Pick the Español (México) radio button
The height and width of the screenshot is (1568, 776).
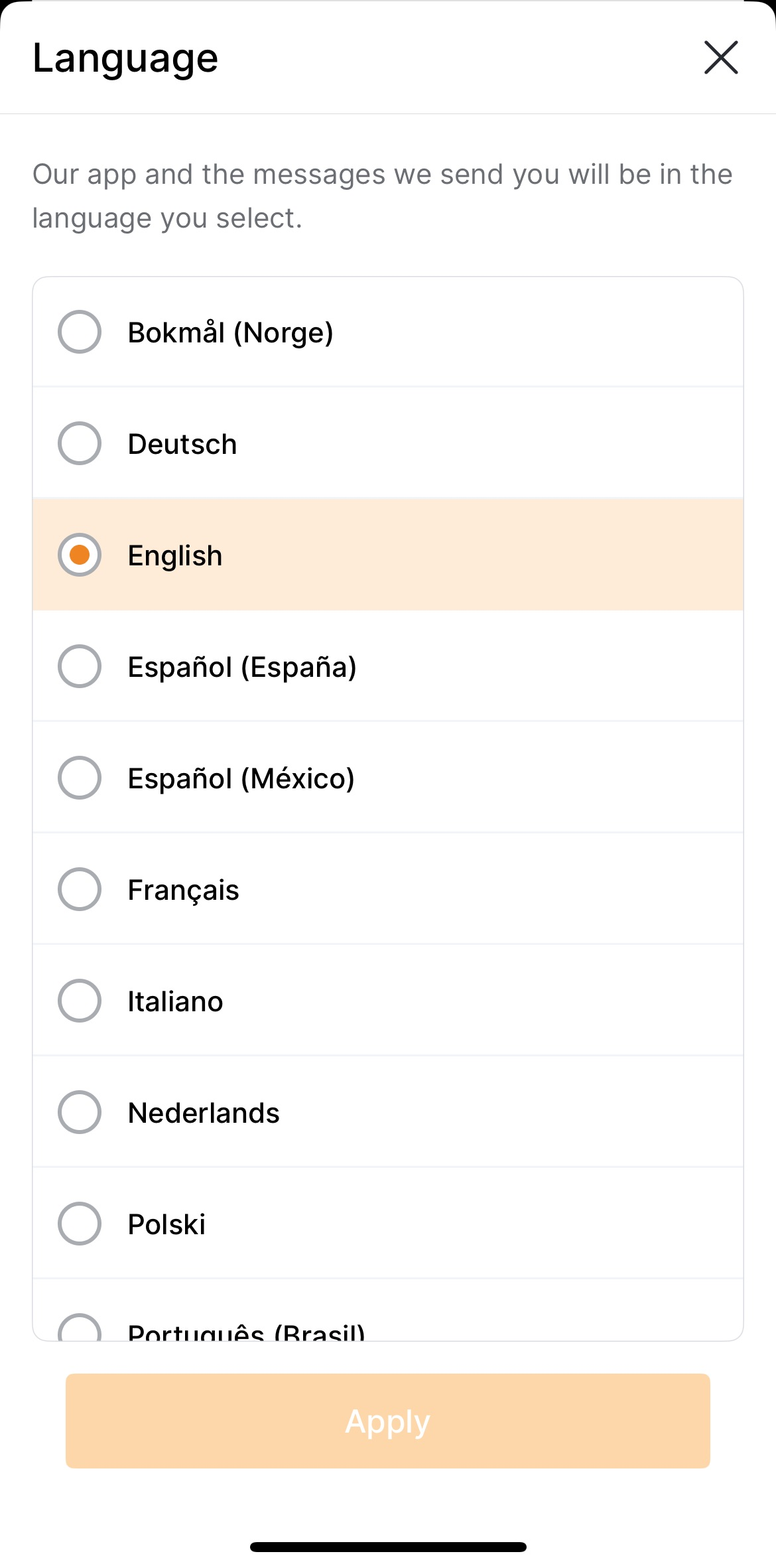tap(80, 778)
